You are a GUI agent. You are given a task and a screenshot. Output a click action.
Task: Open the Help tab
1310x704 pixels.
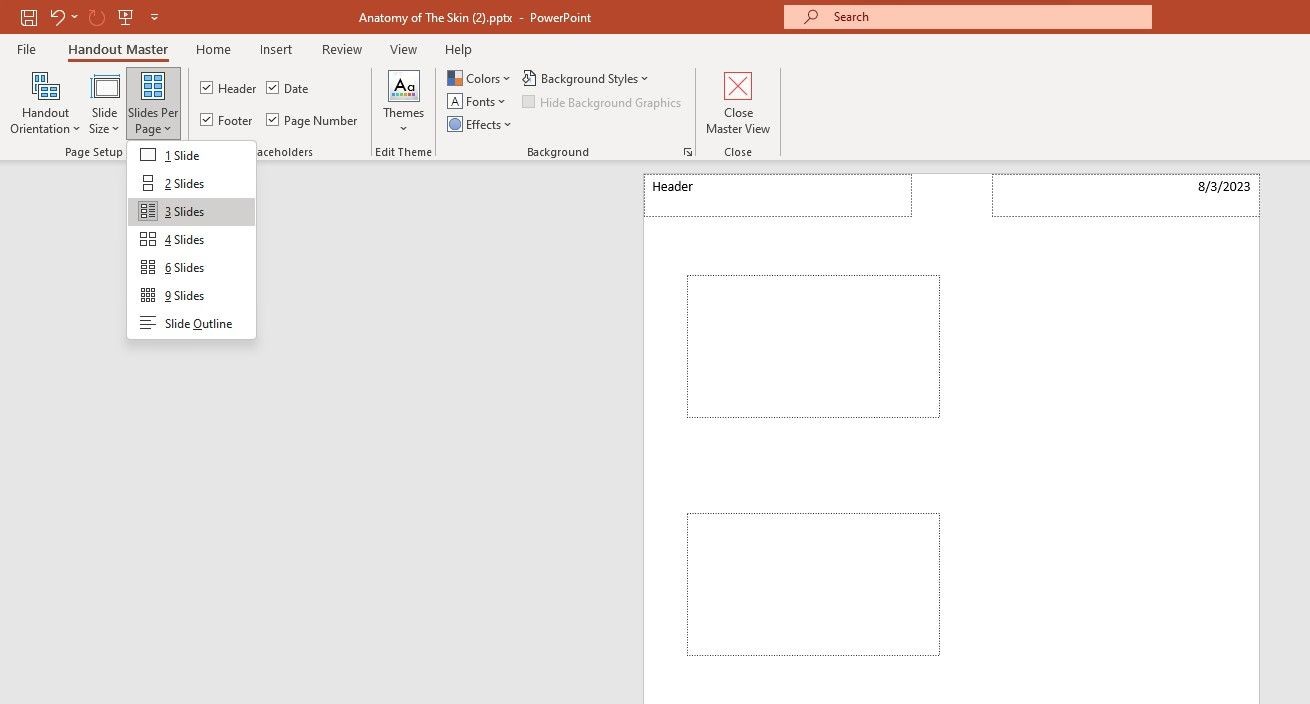[x=458, y=49]
